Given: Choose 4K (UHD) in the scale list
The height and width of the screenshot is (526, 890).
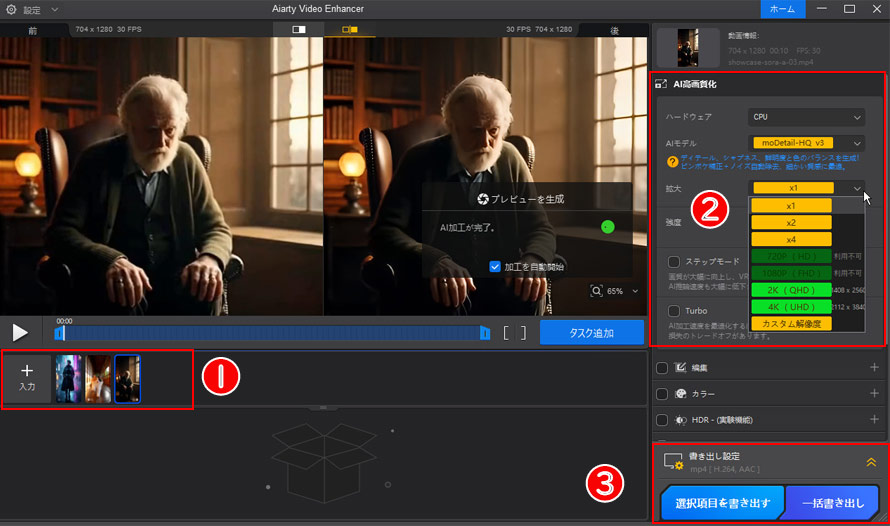Looking at the screenshot, I should point(792,307).
